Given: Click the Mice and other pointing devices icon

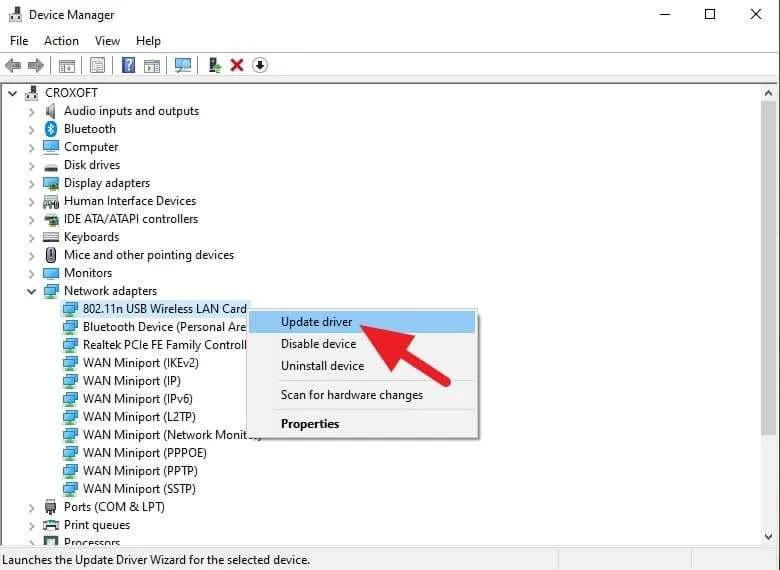Looking at the screenshot, I should (51, 255).
